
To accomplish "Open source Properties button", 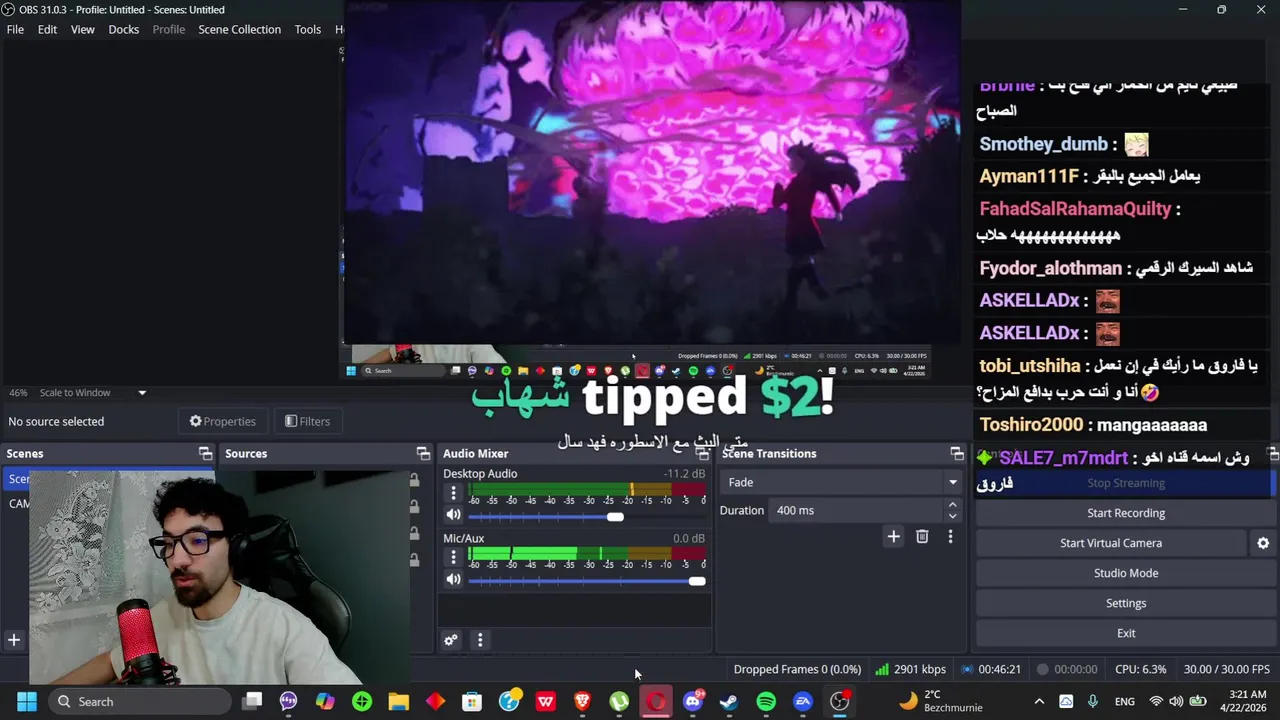I will click(223, 421).
